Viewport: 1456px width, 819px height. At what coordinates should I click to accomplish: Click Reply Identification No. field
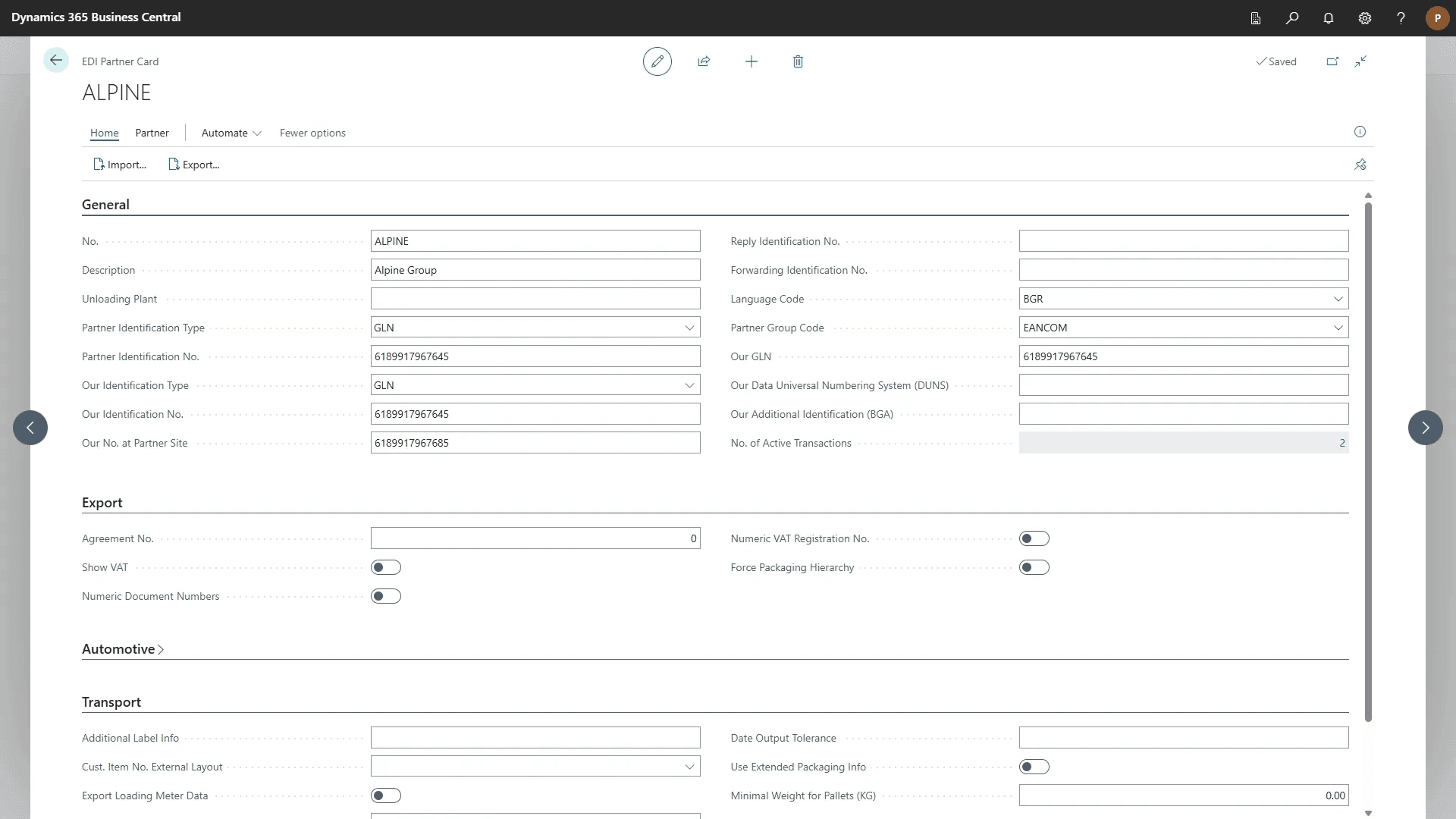click(1184, 241)
